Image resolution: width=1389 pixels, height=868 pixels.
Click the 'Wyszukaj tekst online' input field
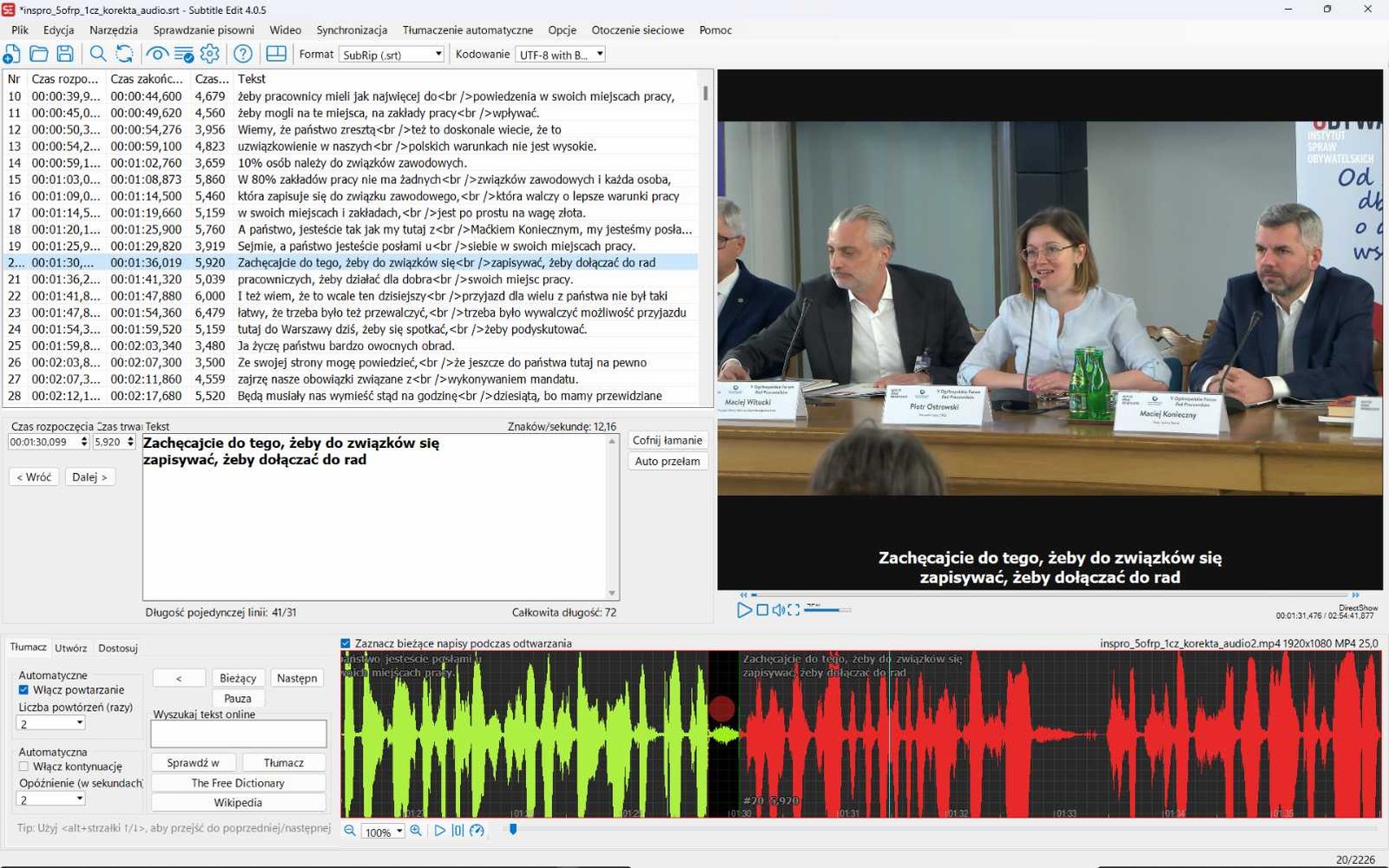[x=239, y=733]
